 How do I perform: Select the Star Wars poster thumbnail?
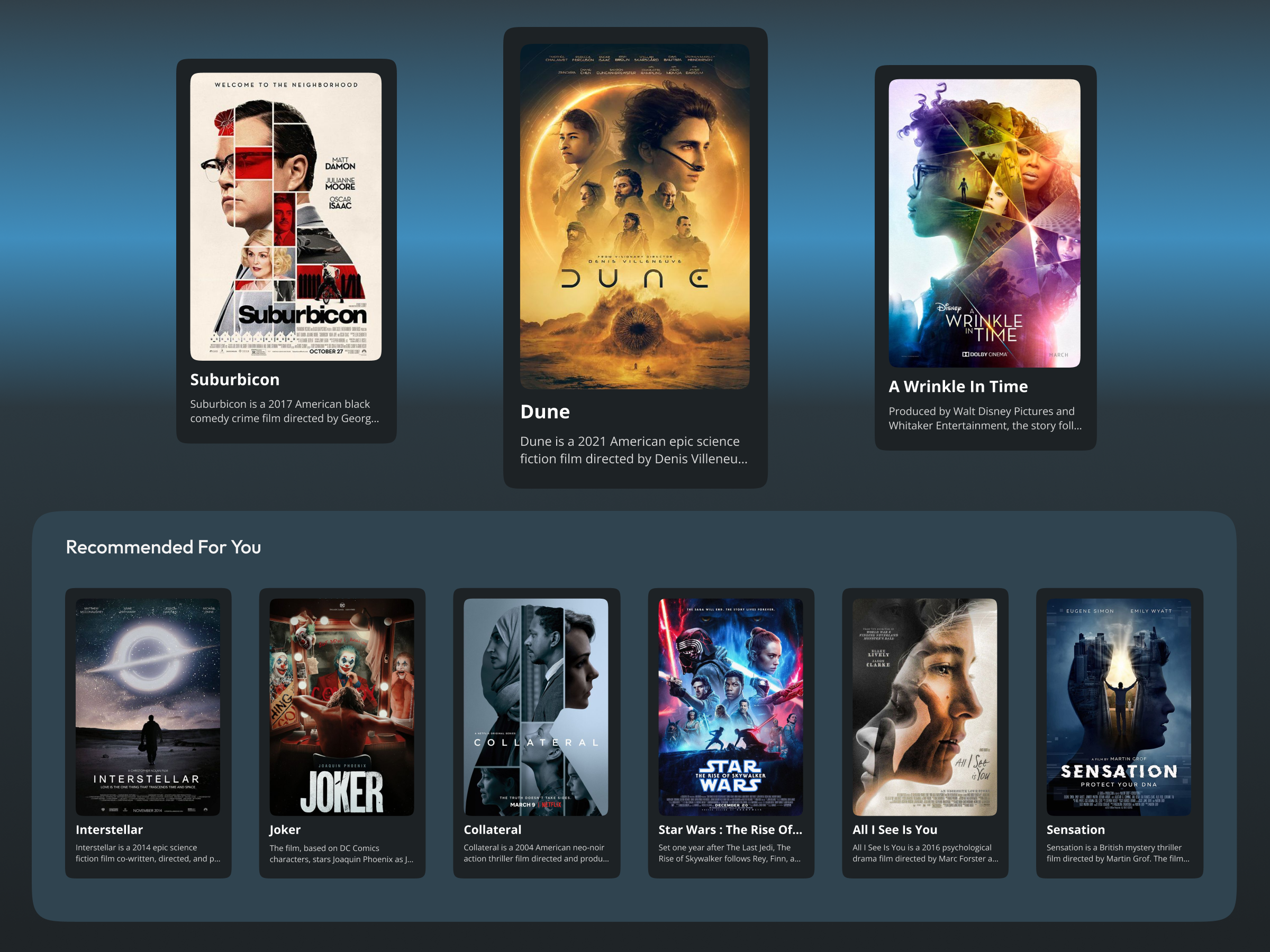coord(730,707)
